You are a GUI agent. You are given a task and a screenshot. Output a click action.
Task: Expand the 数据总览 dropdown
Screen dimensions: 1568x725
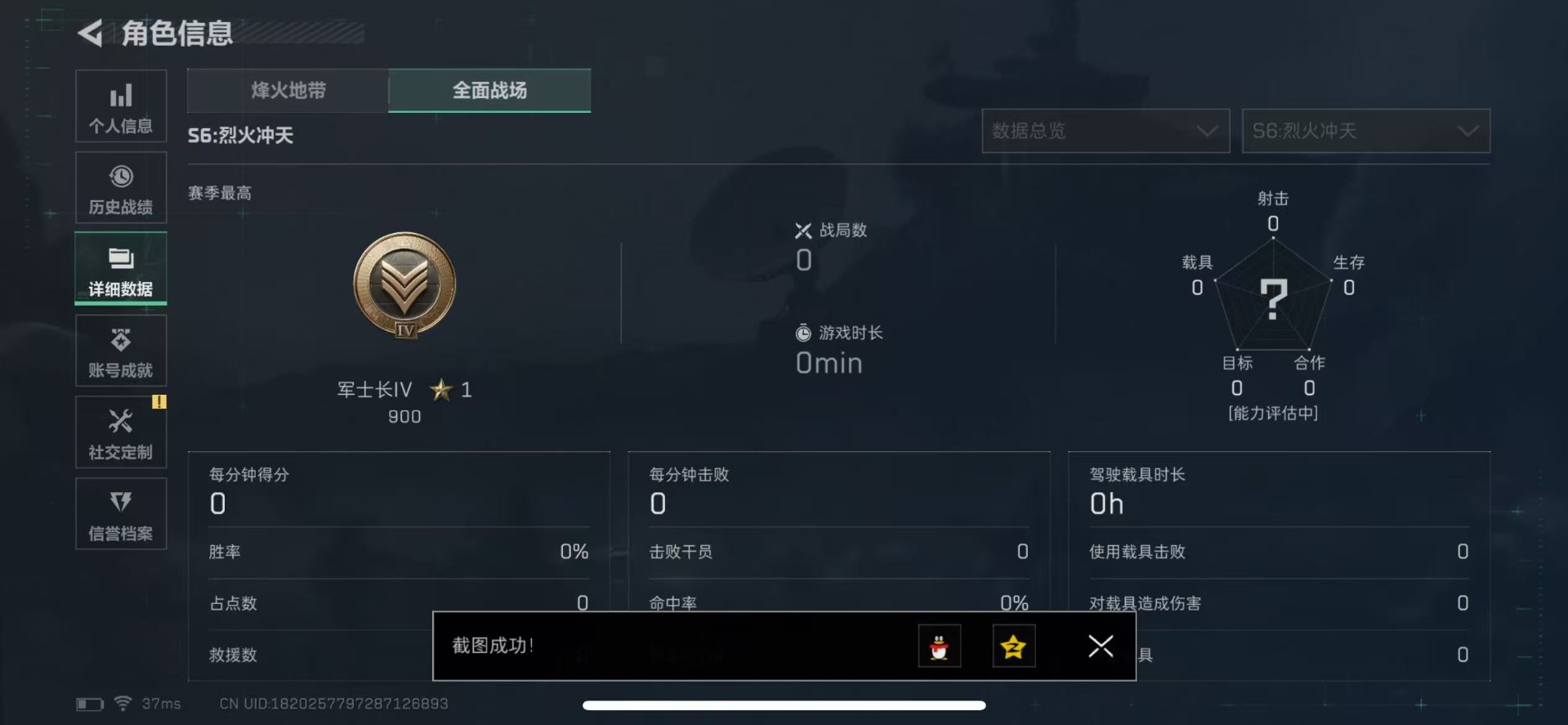[1106, 131]
